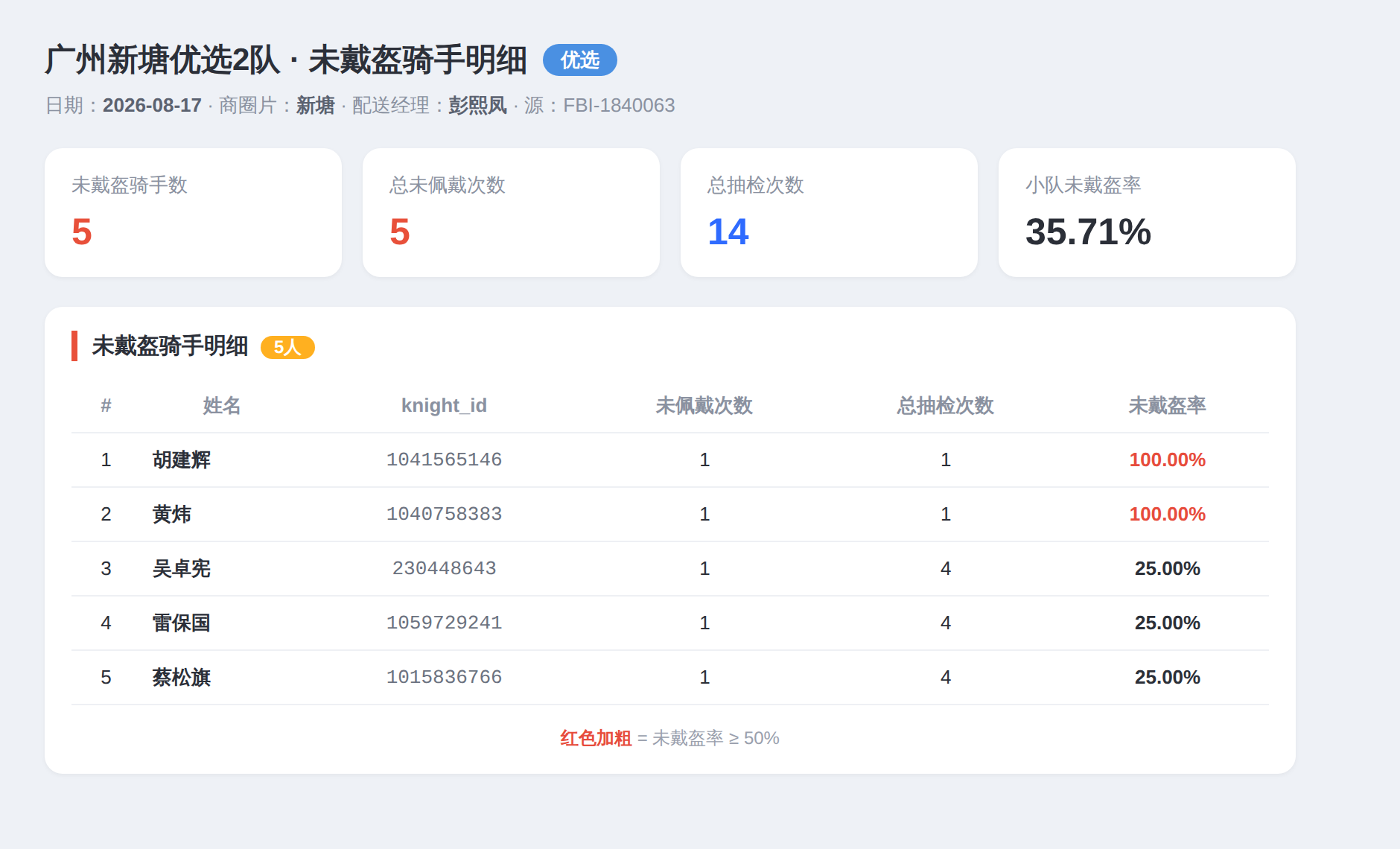This screenshot has height=849, width=1400.
Task: Click 25.00% rate in 雷保国 row
Action: pos(1167,623)
